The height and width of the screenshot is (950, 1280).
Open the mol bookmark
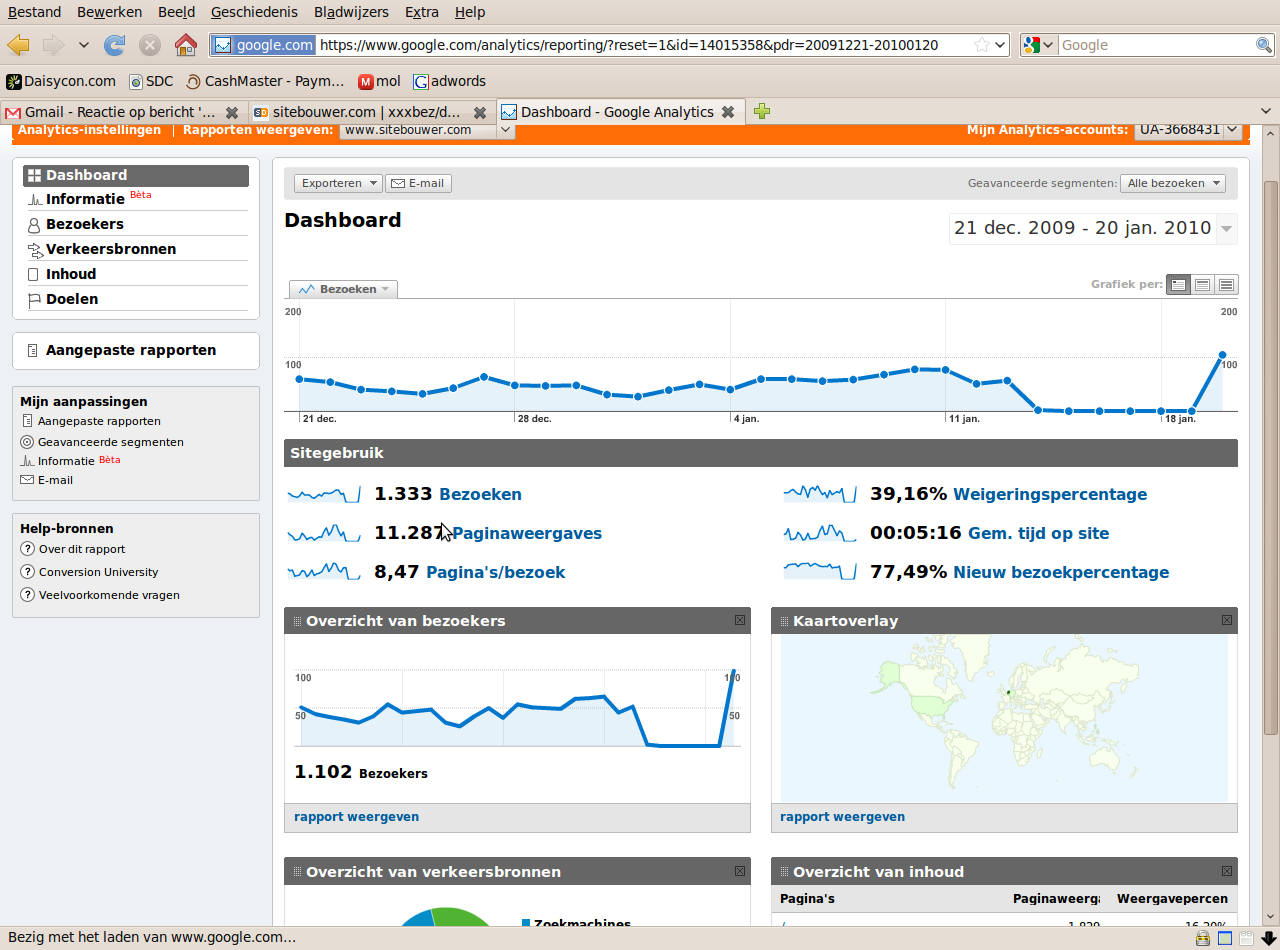coord(380,81)
